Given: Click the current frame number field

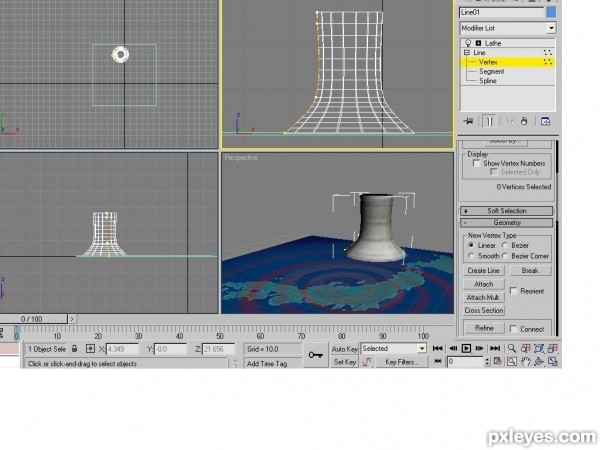Looking at the screenshot, I should click(465, 362).
